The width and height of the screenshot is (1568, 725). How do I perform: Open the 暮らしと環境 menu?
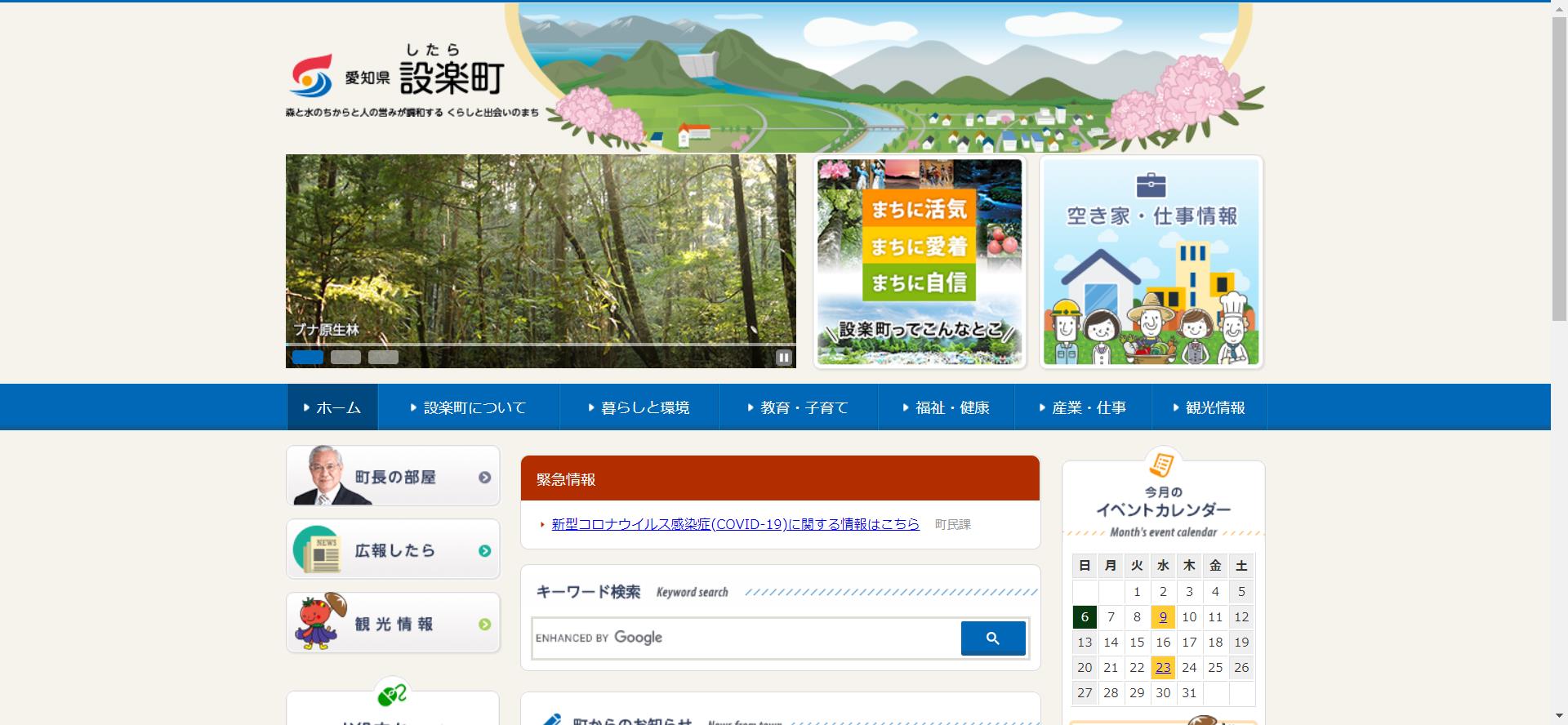(639, 407)
